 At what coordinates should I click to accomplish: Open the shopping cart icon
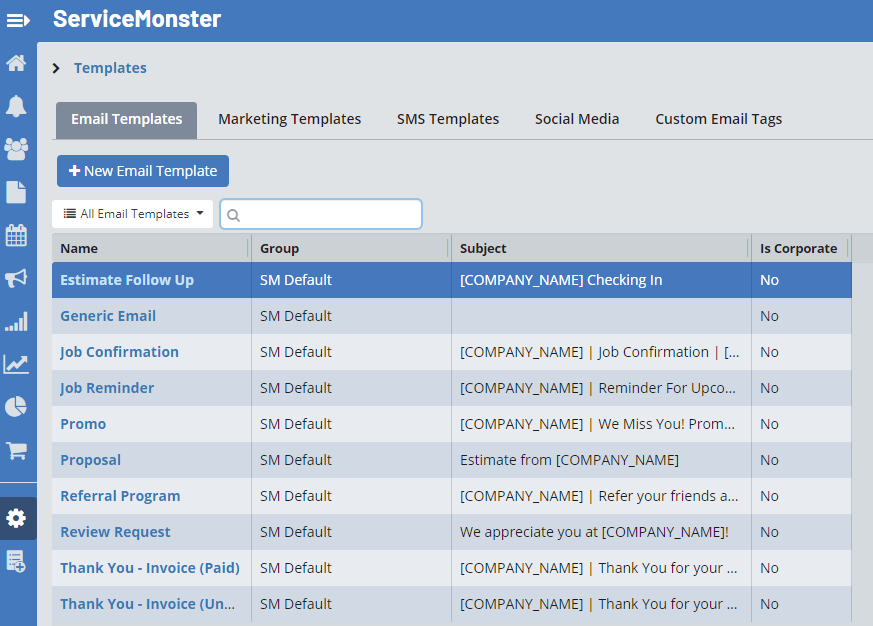click(17, 450)
